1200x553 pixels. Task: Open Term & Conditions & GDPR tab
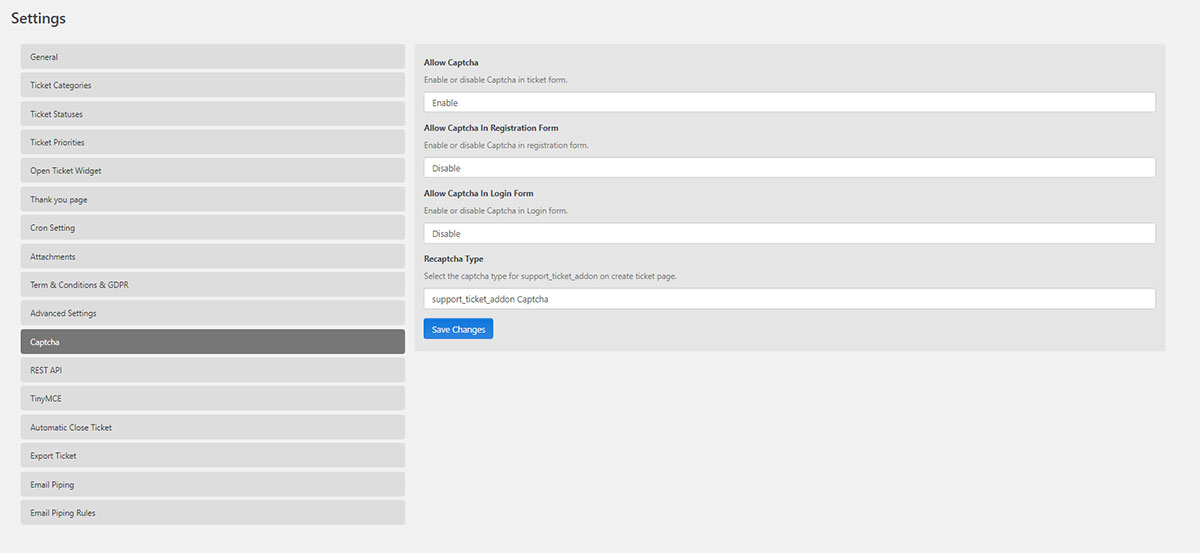(212, 284)
